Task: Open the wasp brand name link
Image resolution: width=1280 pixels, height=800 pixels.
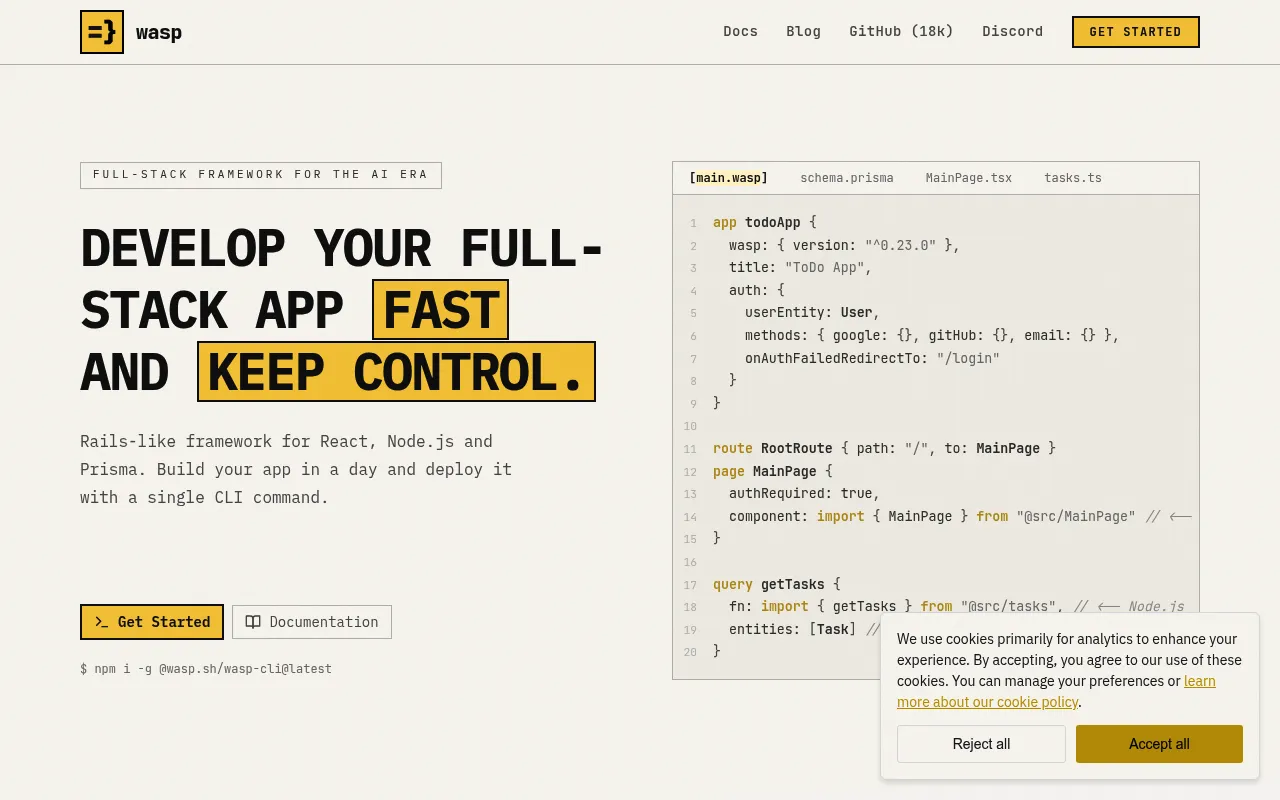Action: pyautogui.click(x=159, y=33)
